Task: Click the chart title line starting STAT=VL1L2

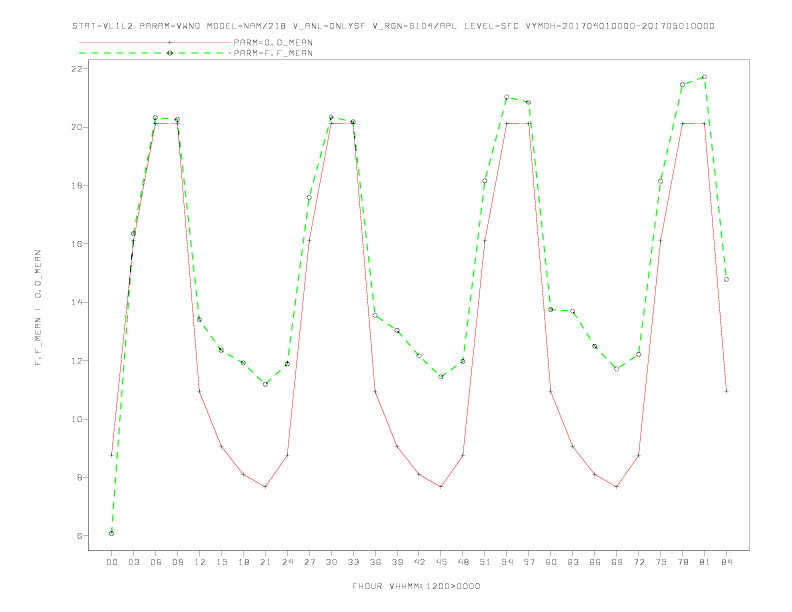Action: [x=393, y=26]
